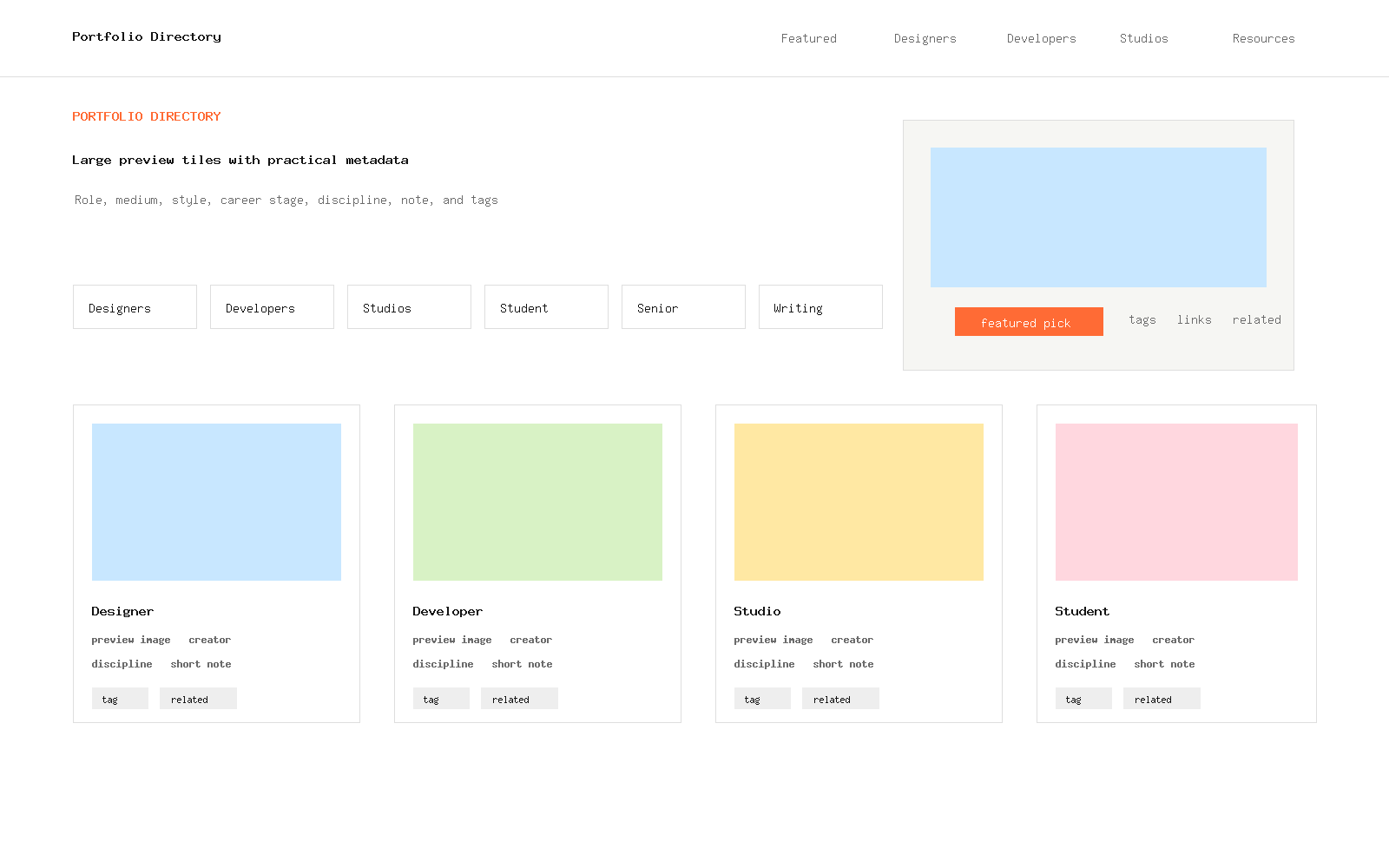Click 'short note' text on Developer card
This screenshot has width=1389, height=868.
523,664
